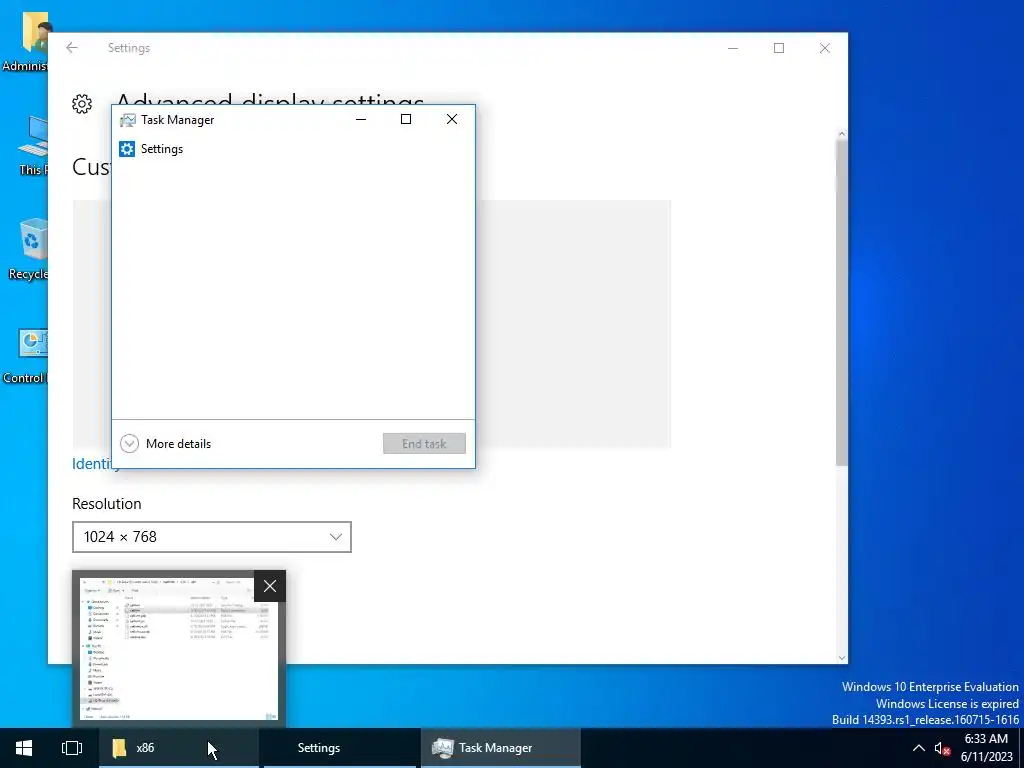
Task: Click the display preview area in Settings
Action: click(x=573, y=324)
